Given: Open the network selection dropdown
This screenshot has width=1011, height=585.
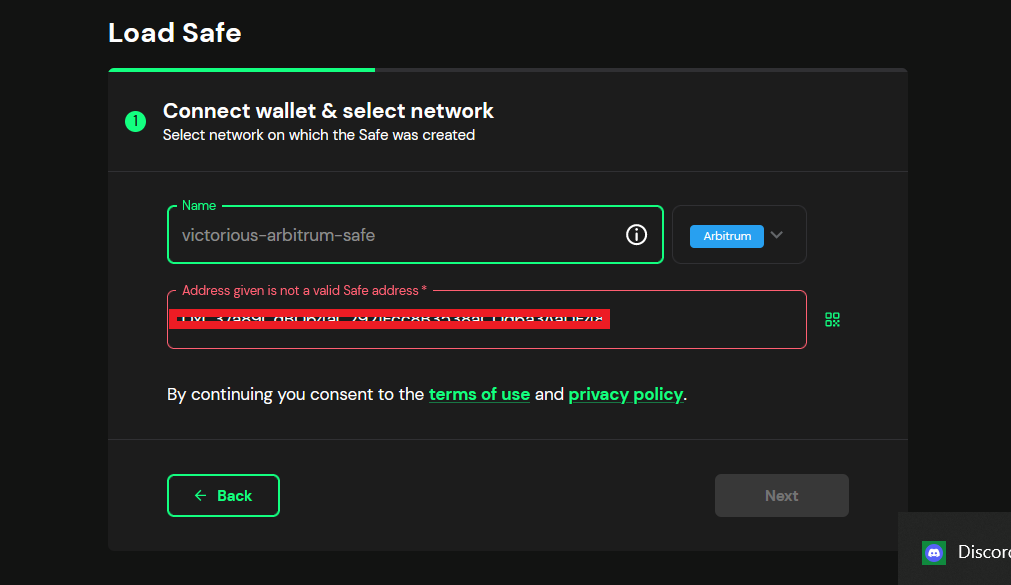Looking at the screenshot, I should tap(739, 234).
